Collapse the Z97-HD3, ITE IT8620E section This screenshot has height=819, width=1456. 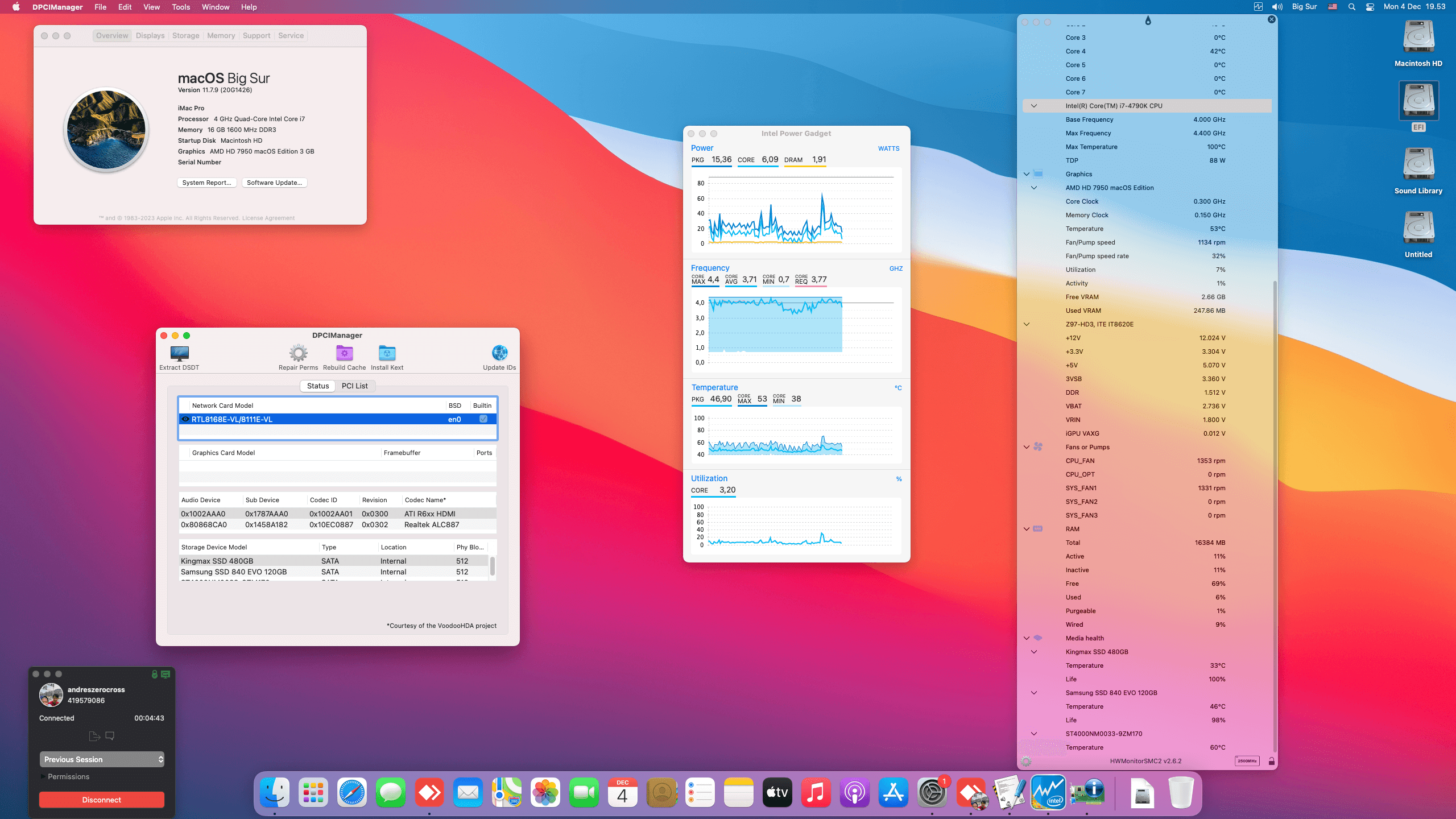(x=1027, y=324)
